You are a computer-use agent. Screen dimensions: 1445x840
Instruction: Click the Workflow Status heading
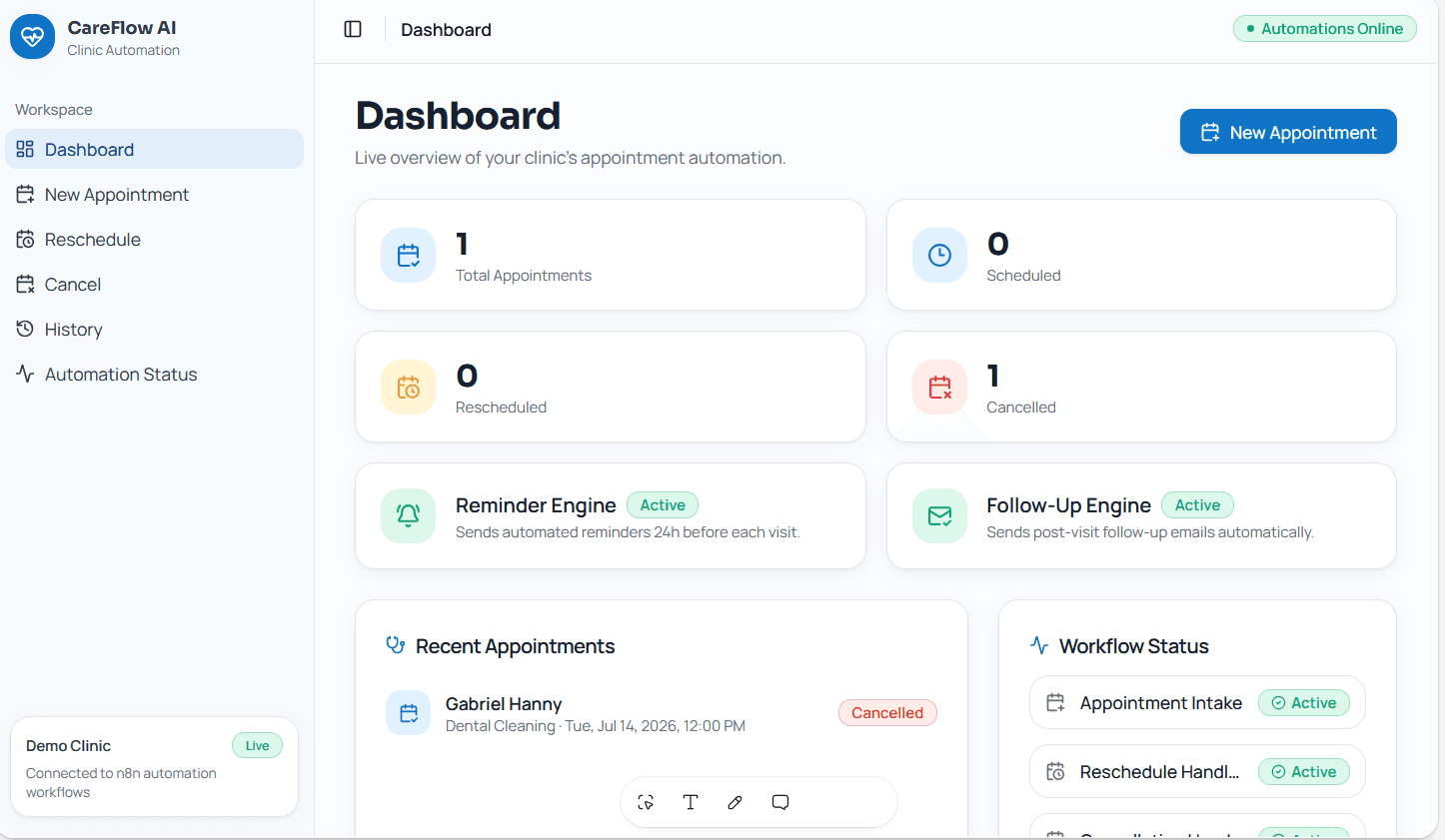(x=1134, y=646)
